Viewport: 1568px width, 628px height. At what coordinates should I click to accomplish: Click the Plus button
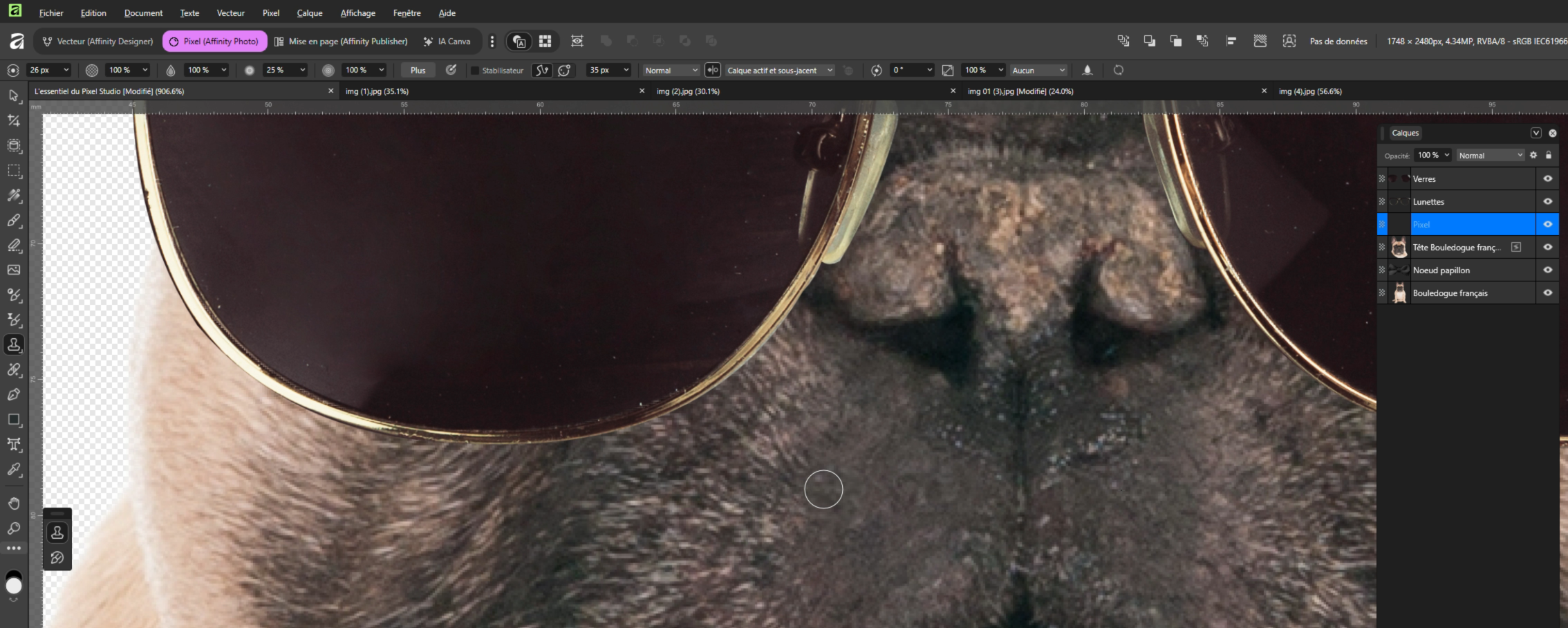[x=418, y=71]
